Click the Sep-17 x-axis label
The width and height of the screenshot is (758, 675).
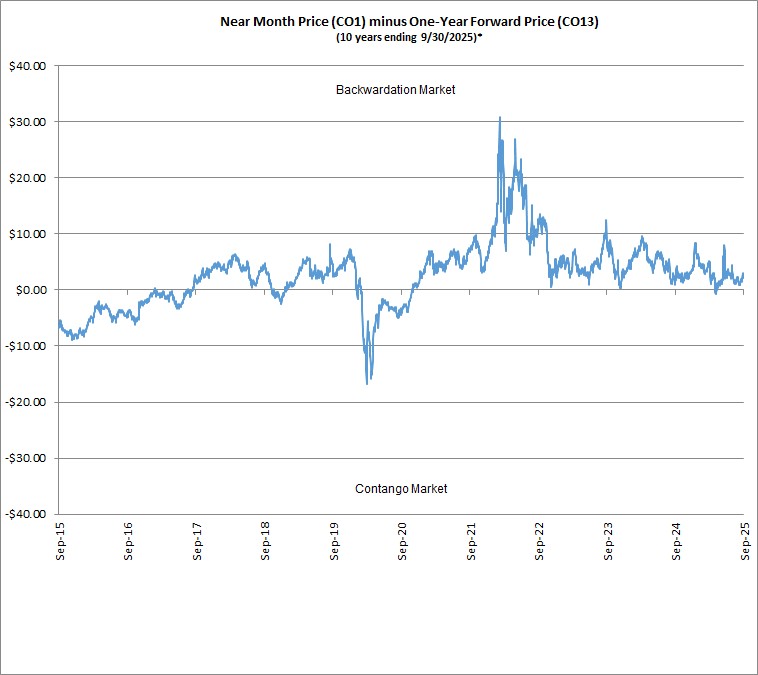pos(197,542)
